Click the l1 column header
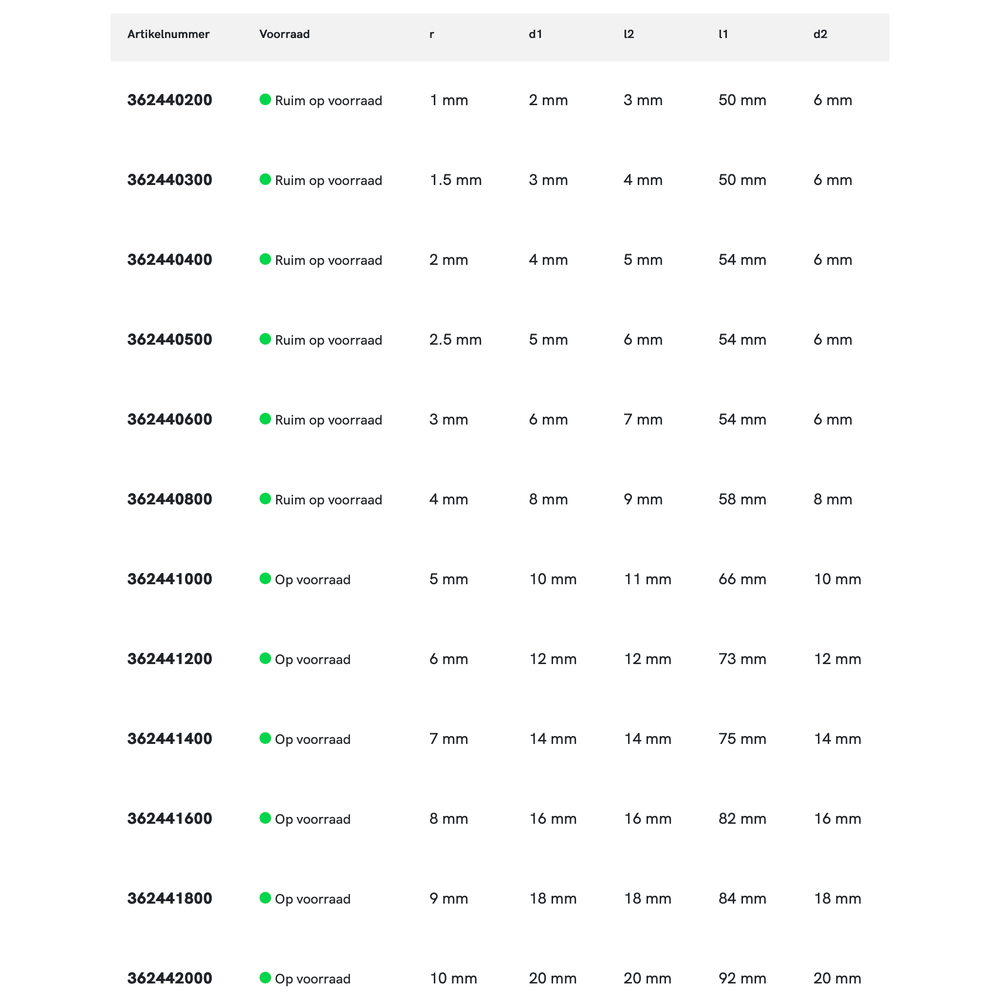This screenshot has width=1000, height=1000. pyautogui.click(x=723, y=34)
